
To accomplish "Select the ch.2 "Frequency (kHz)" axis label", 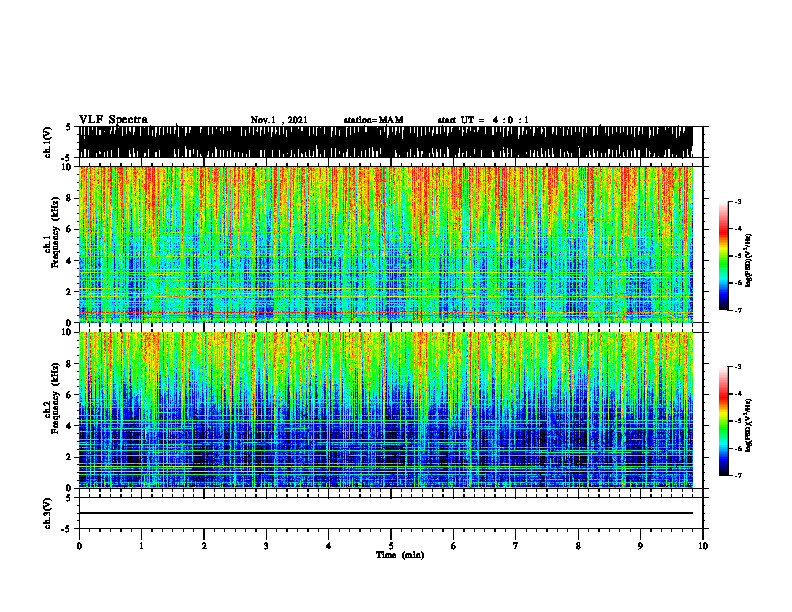I will [56, 398].
